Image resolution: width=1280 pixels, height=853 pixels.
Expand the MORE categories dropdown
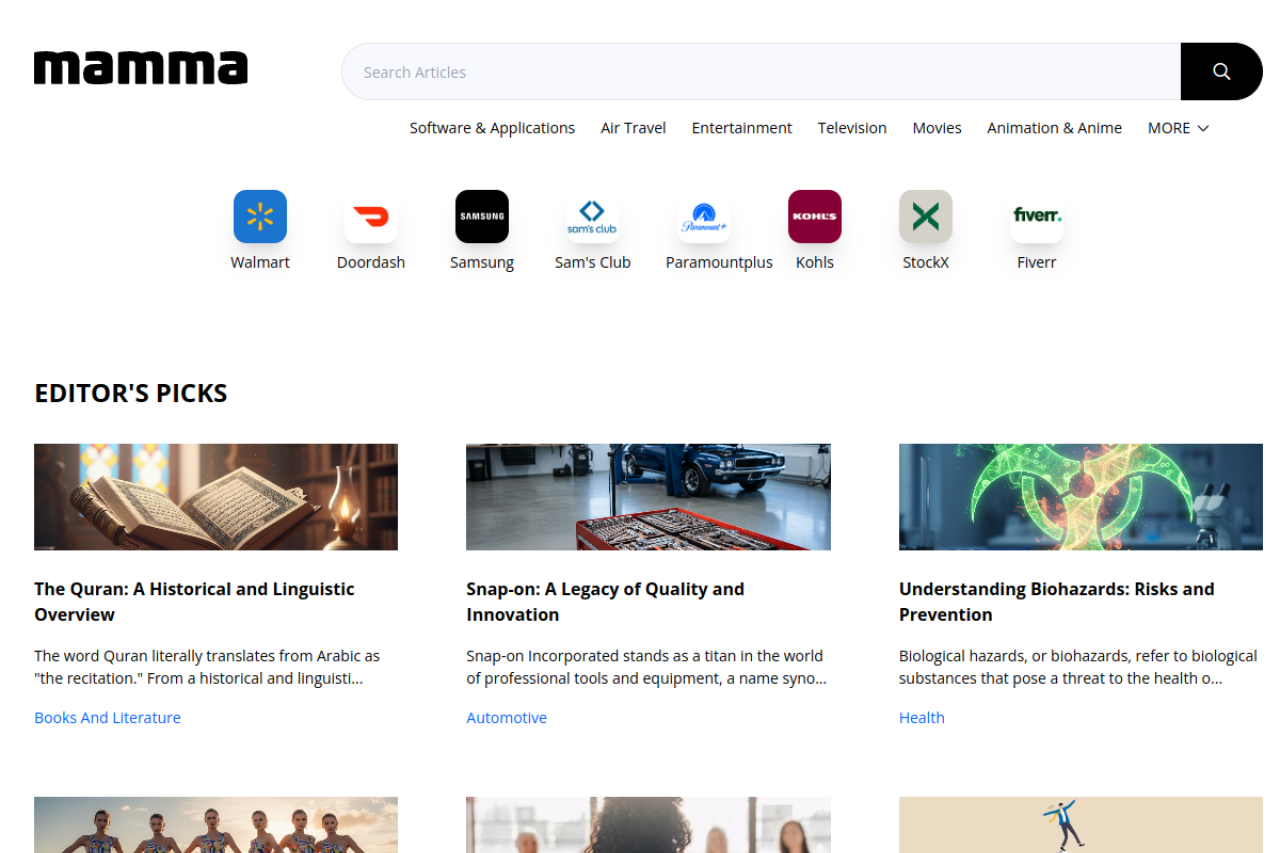[1178, 128]
